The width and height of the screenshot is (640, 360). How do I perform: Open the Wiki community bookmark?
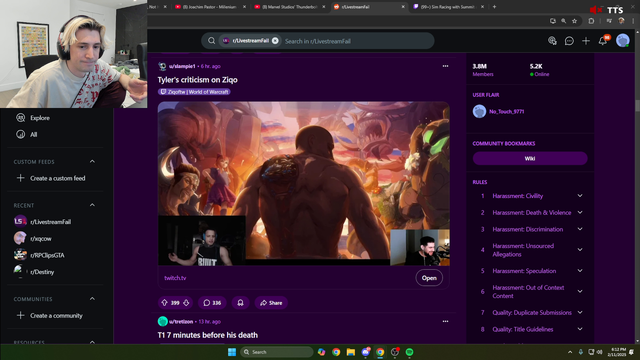click(x=530, y=158)
